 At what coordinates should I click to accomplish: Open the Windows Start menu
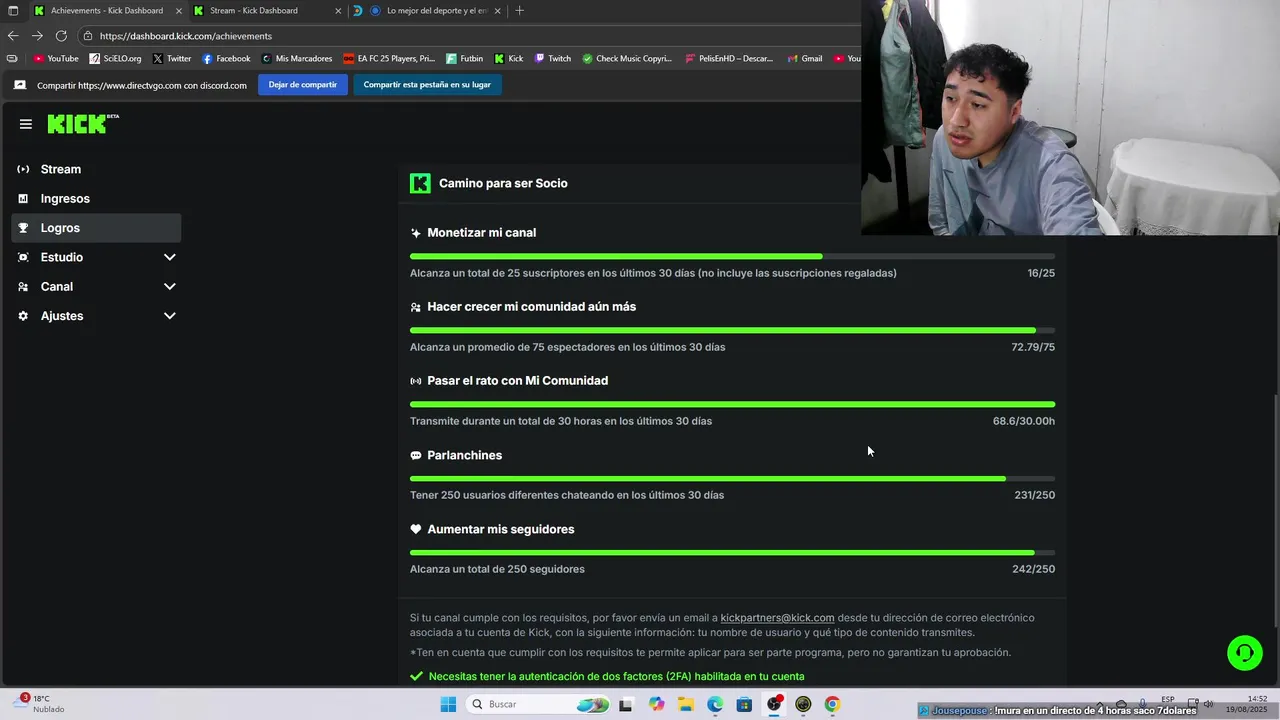pos(448,704)
